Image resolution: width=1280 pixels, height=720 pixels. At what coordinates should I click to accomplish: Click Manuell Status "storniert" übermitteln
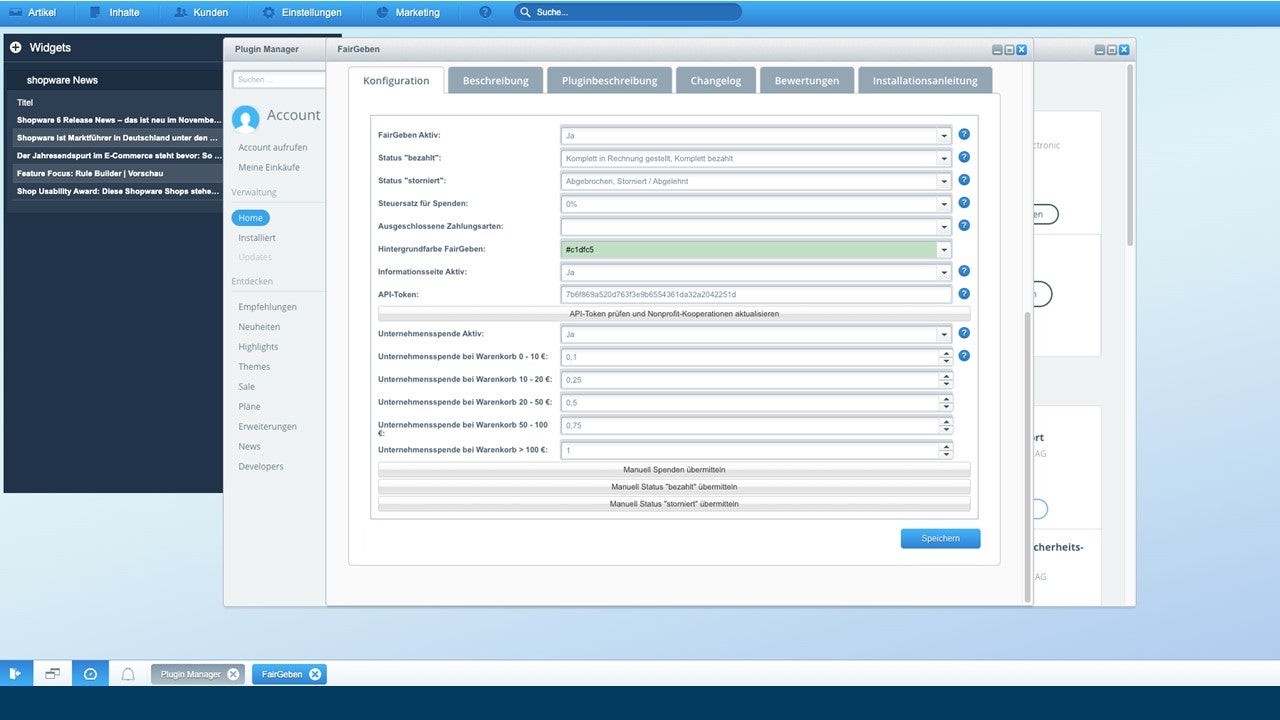(674, 504)
